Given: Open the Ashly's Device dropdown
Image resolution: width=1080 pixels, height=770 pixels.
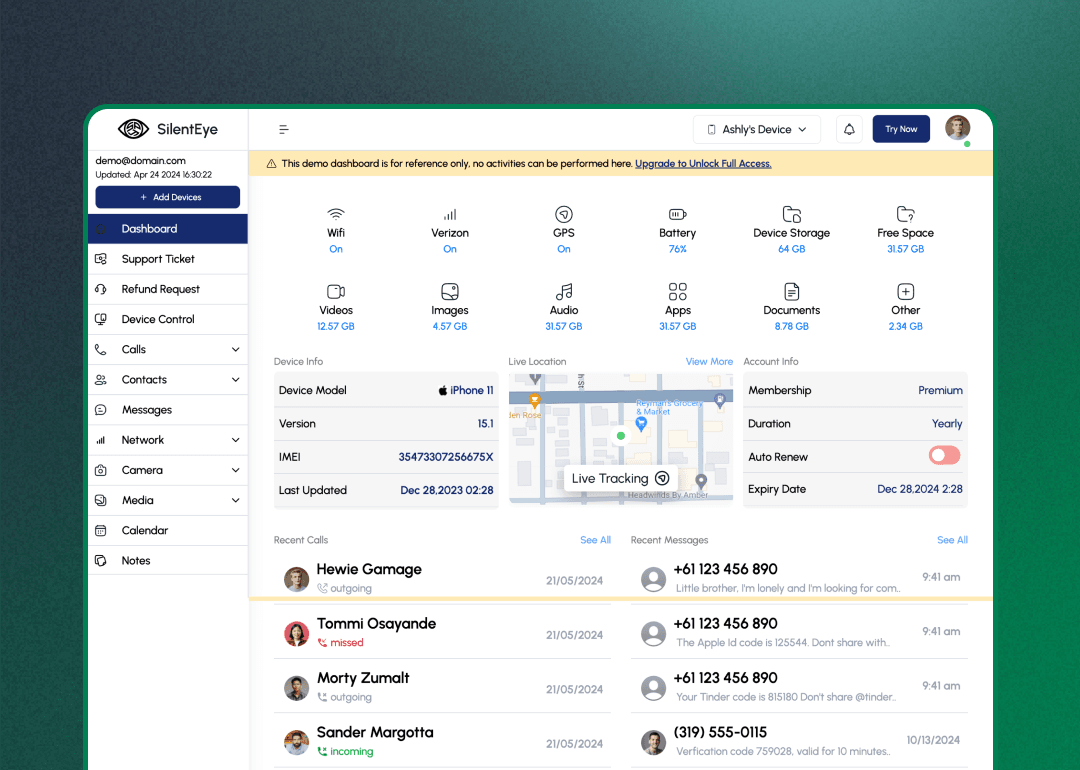Looking at the screenshot, I should pyautogui.click(x=757, y=129).
